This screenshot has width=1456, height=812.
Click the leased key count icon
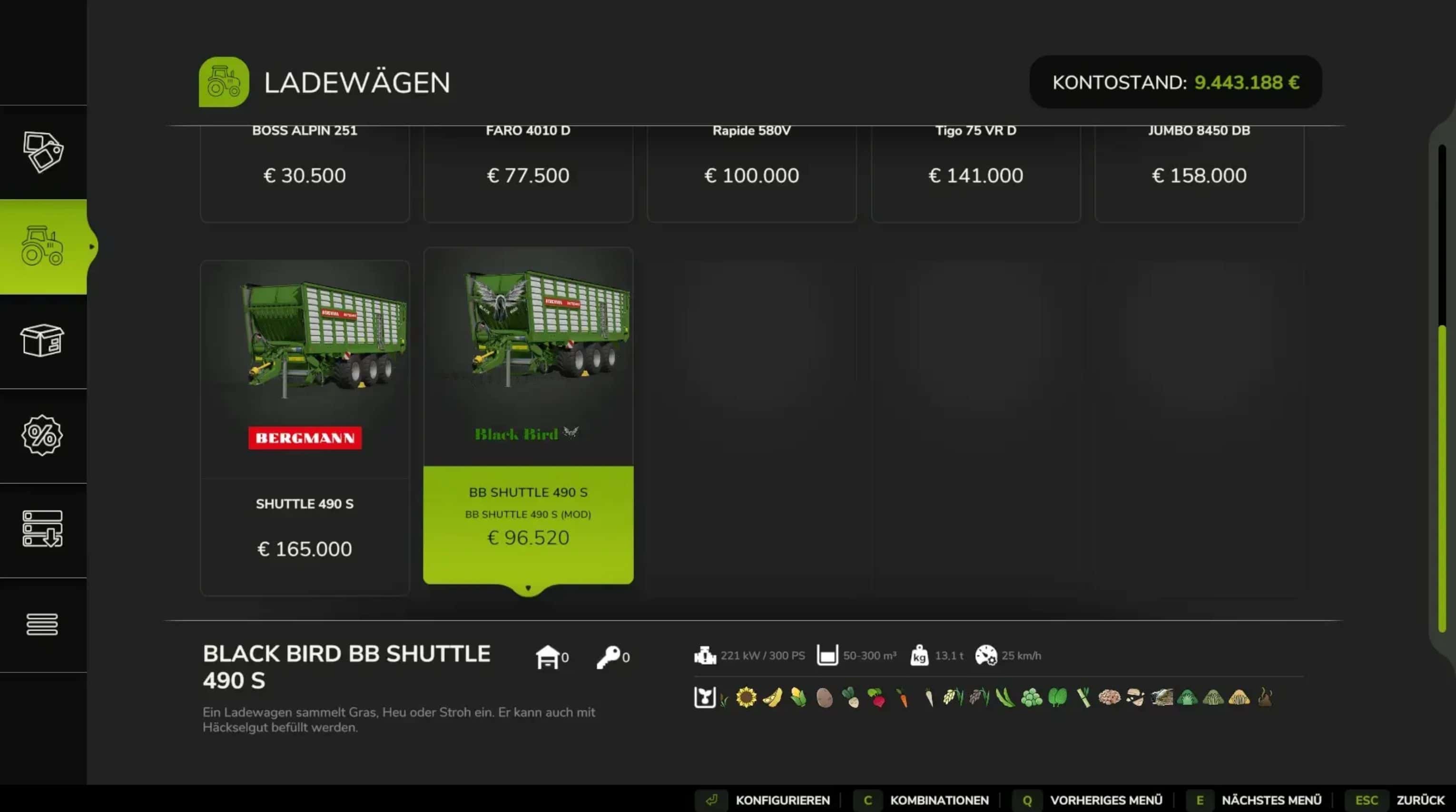(x=613, y=657)
